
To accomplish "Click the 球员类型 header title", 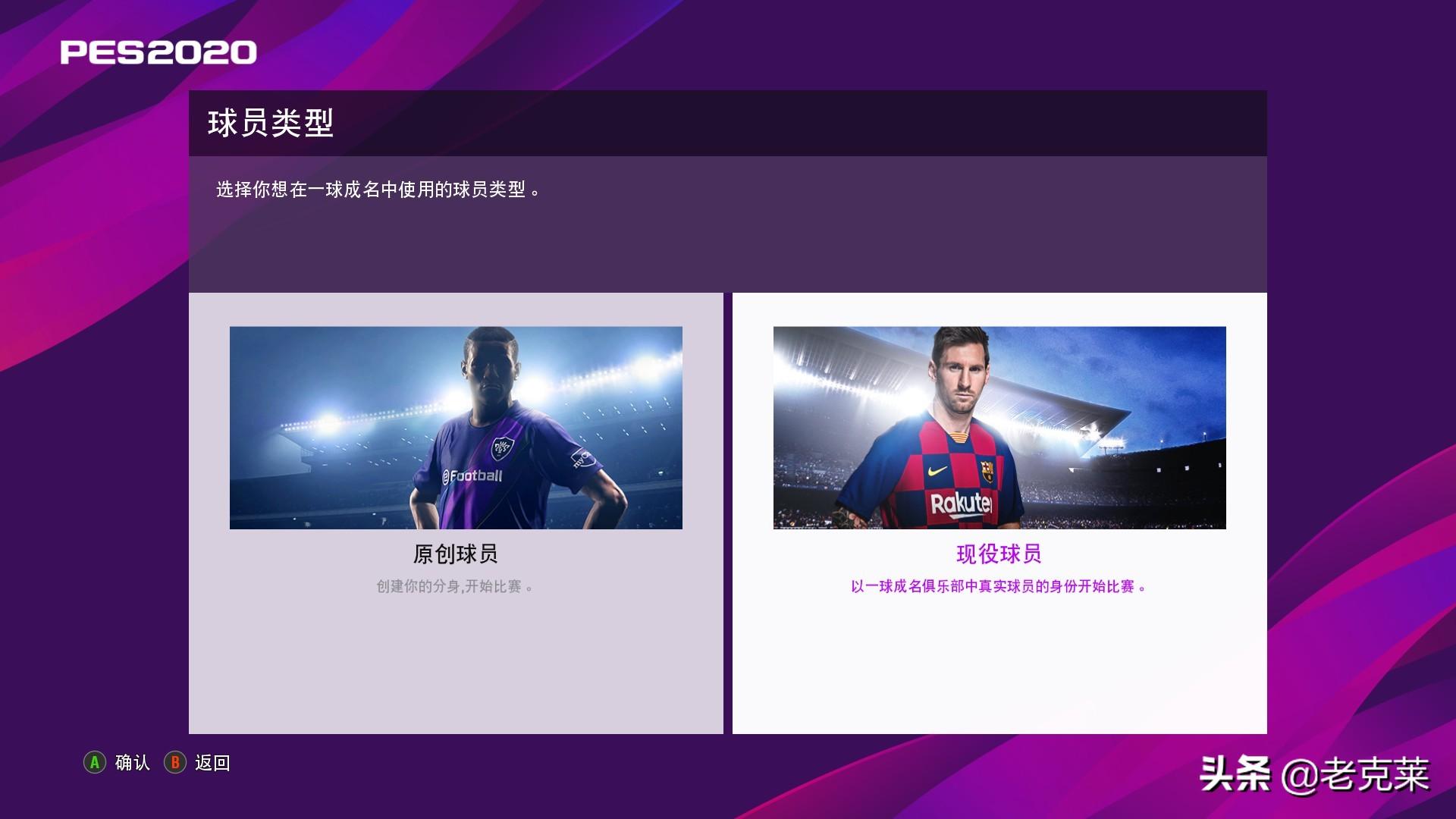I will pos(271,123).
